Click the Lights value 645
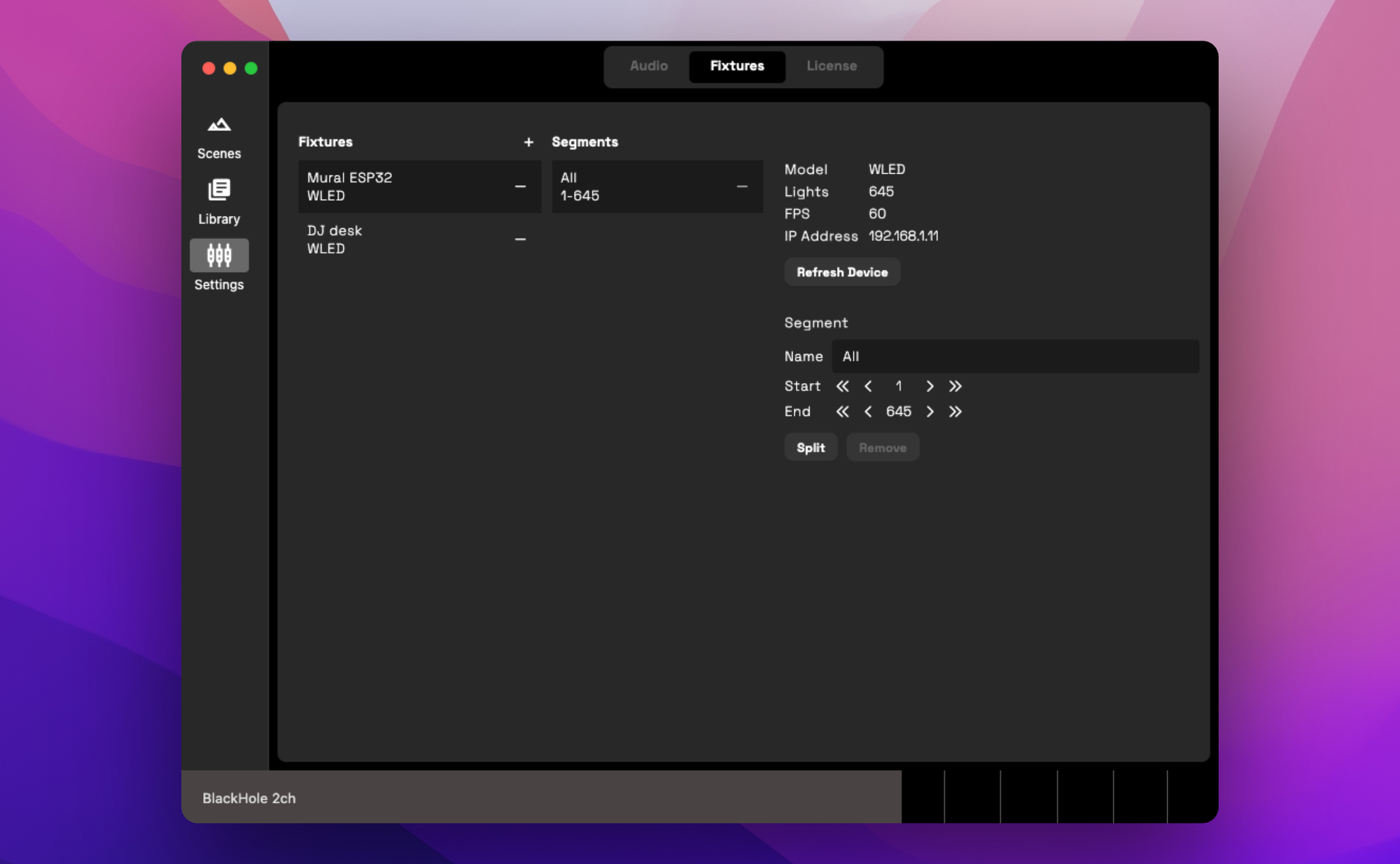The width and height of the screenshot is (1400, 864). pos(881,192)
